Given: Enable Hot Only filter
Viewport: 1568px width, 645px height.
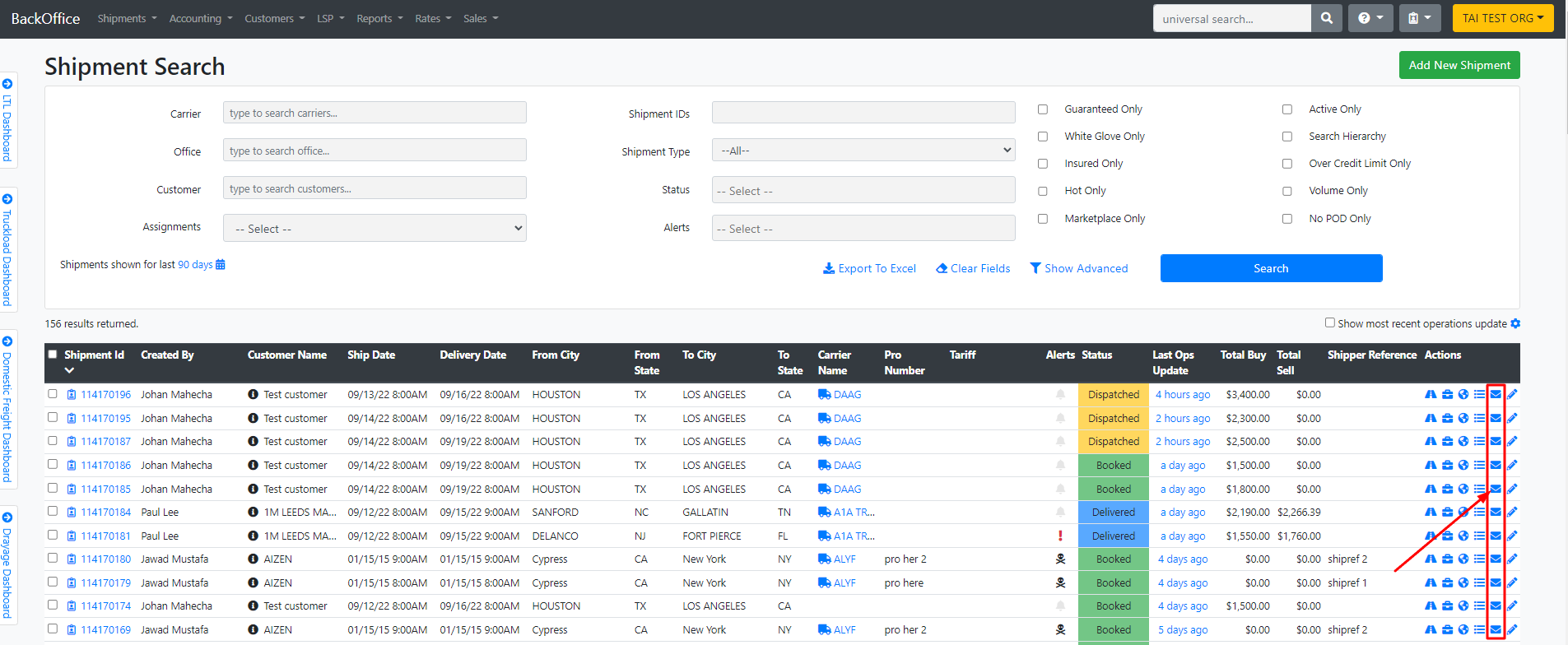Looking at the screenshot, I should (1043, 191).
